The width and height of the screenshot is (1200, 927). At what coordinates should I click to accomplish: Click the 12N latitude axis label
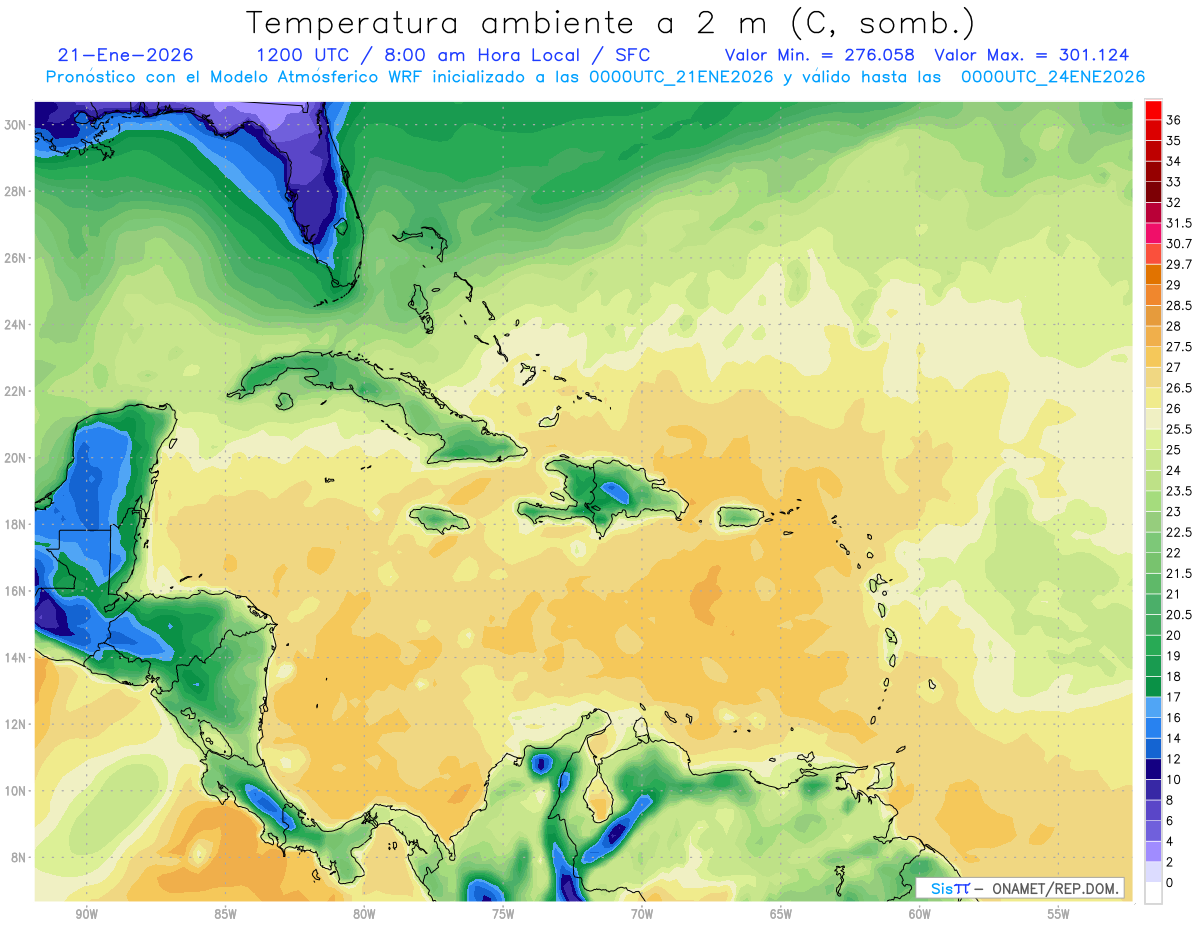point(15,724)
